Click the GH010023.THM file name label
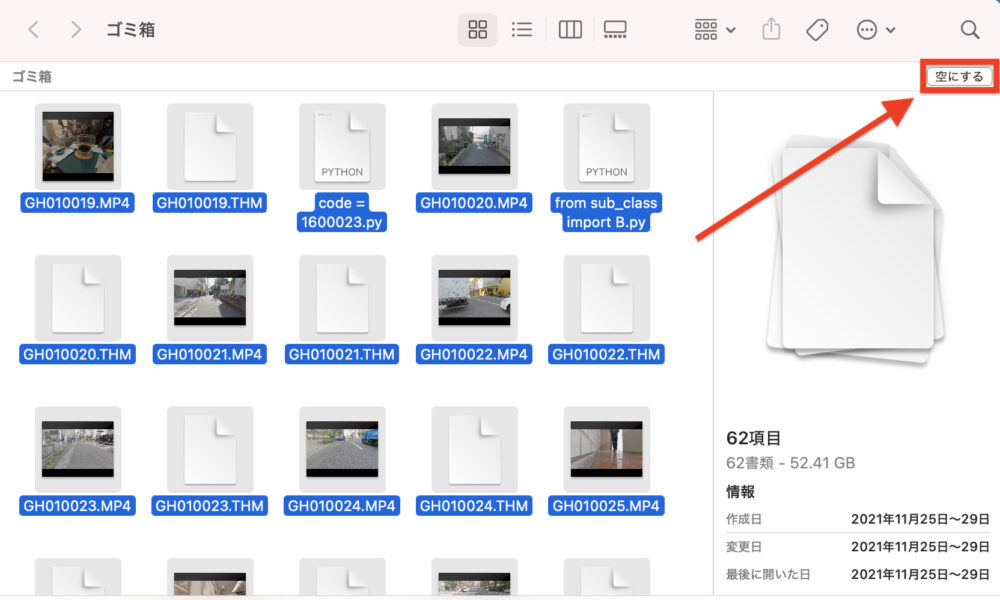This screenshot has height=600, width=1000. (x=210, y=506)
